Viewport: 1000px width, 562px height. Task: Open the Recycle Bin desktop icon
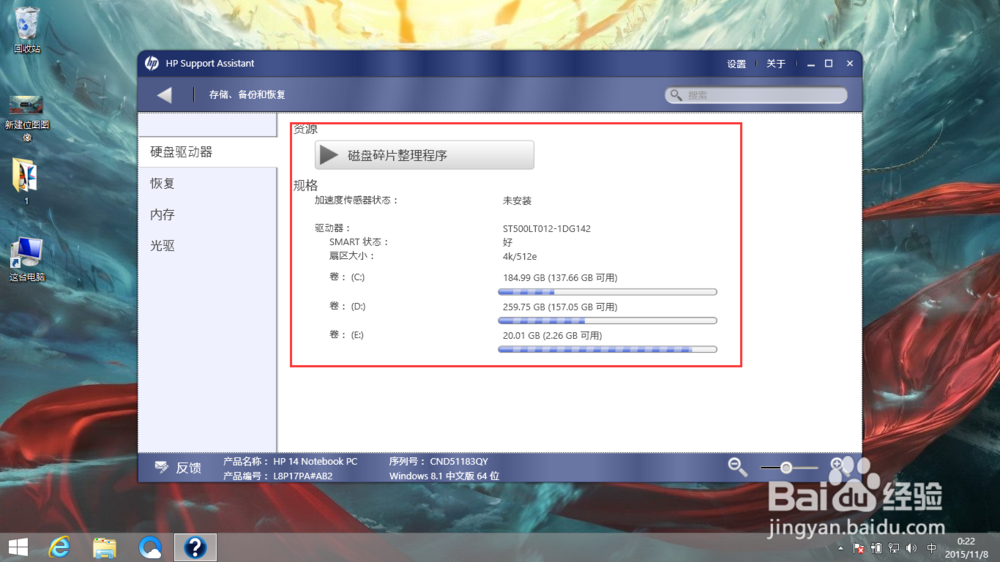point(27,30)
